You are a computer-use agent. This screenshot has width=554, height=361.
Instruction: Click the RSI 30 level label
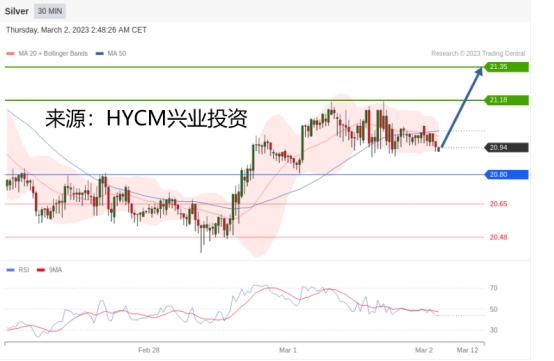click(494, 330)
